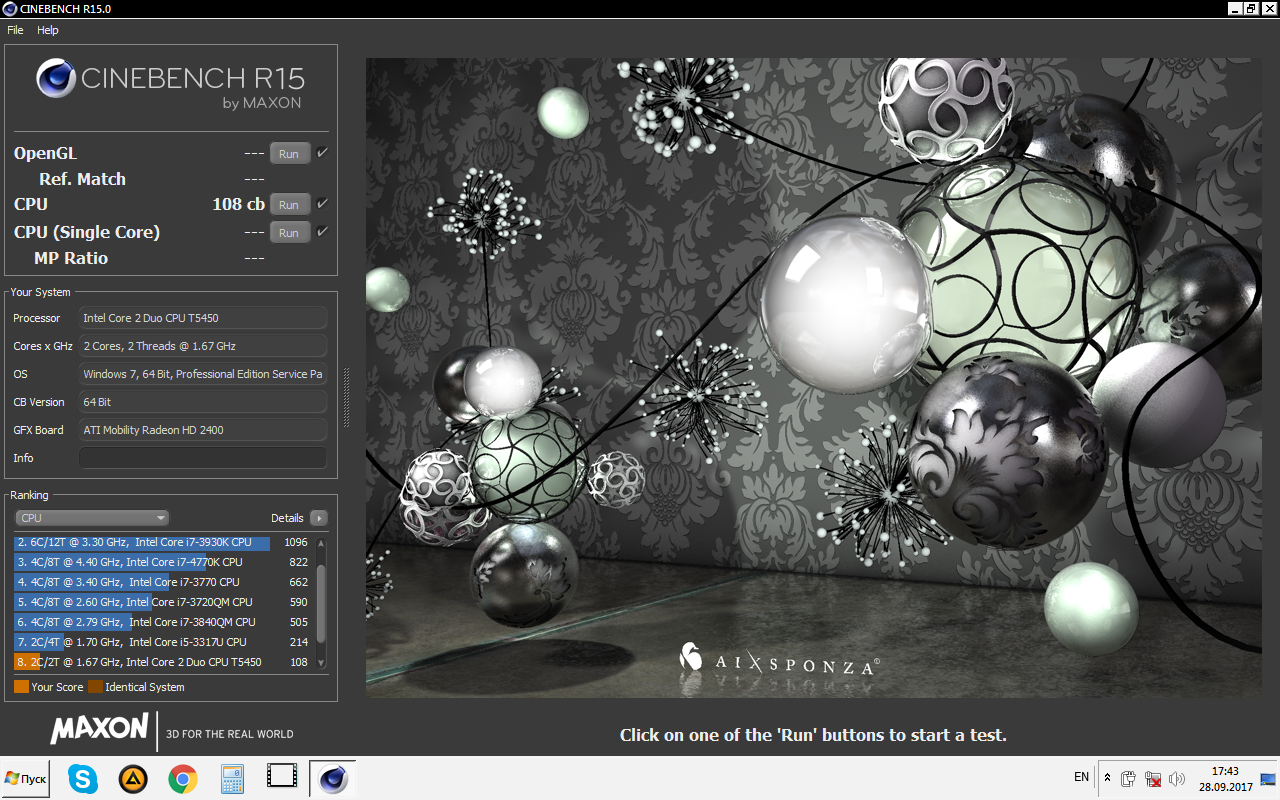Toggle the CPU (Single Core) checkbox
The width and height of the screenshot is (1280, 800).
point(322,232)
